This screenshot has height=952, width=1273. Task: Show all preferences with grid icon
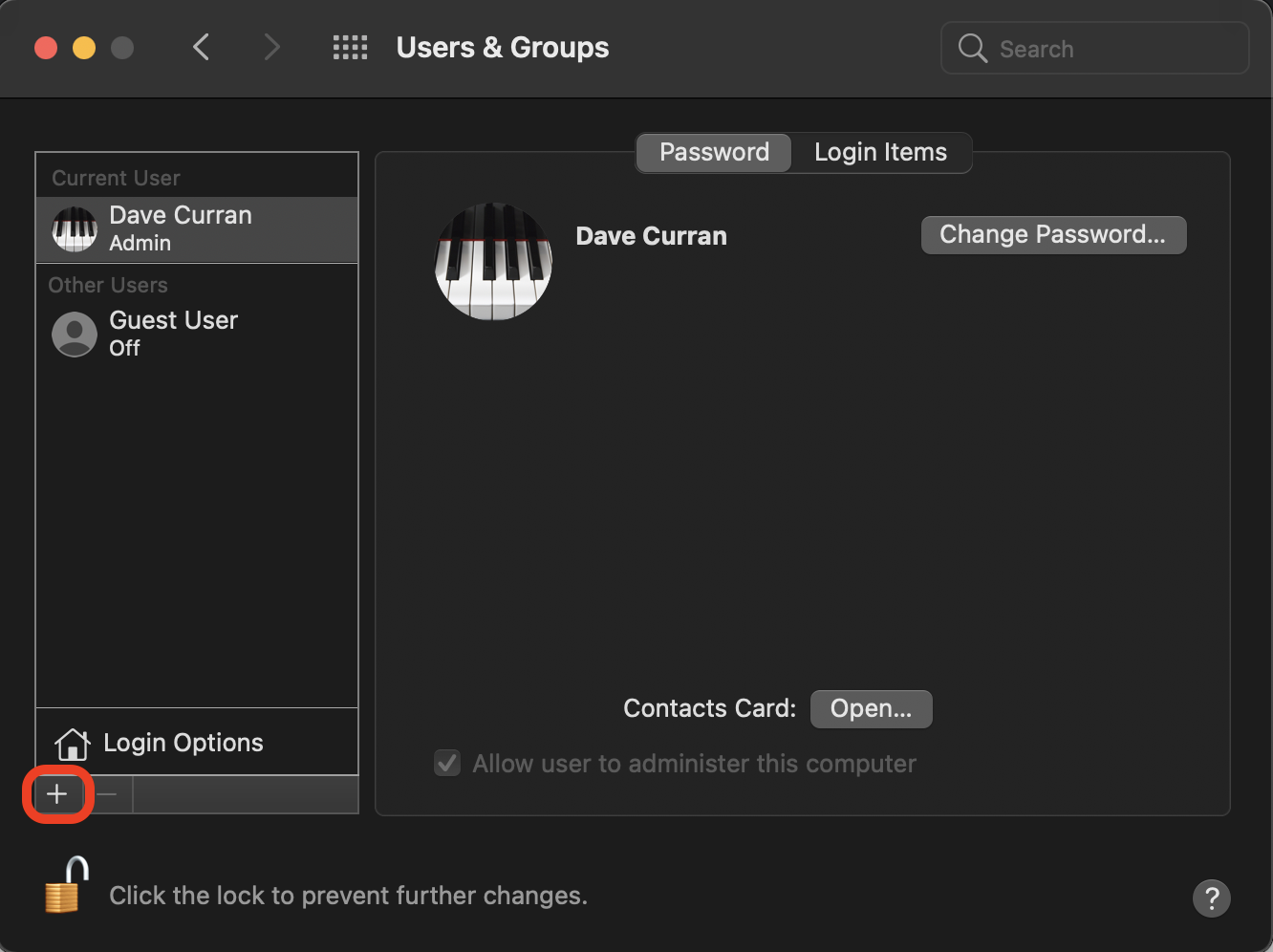point(350,48)
